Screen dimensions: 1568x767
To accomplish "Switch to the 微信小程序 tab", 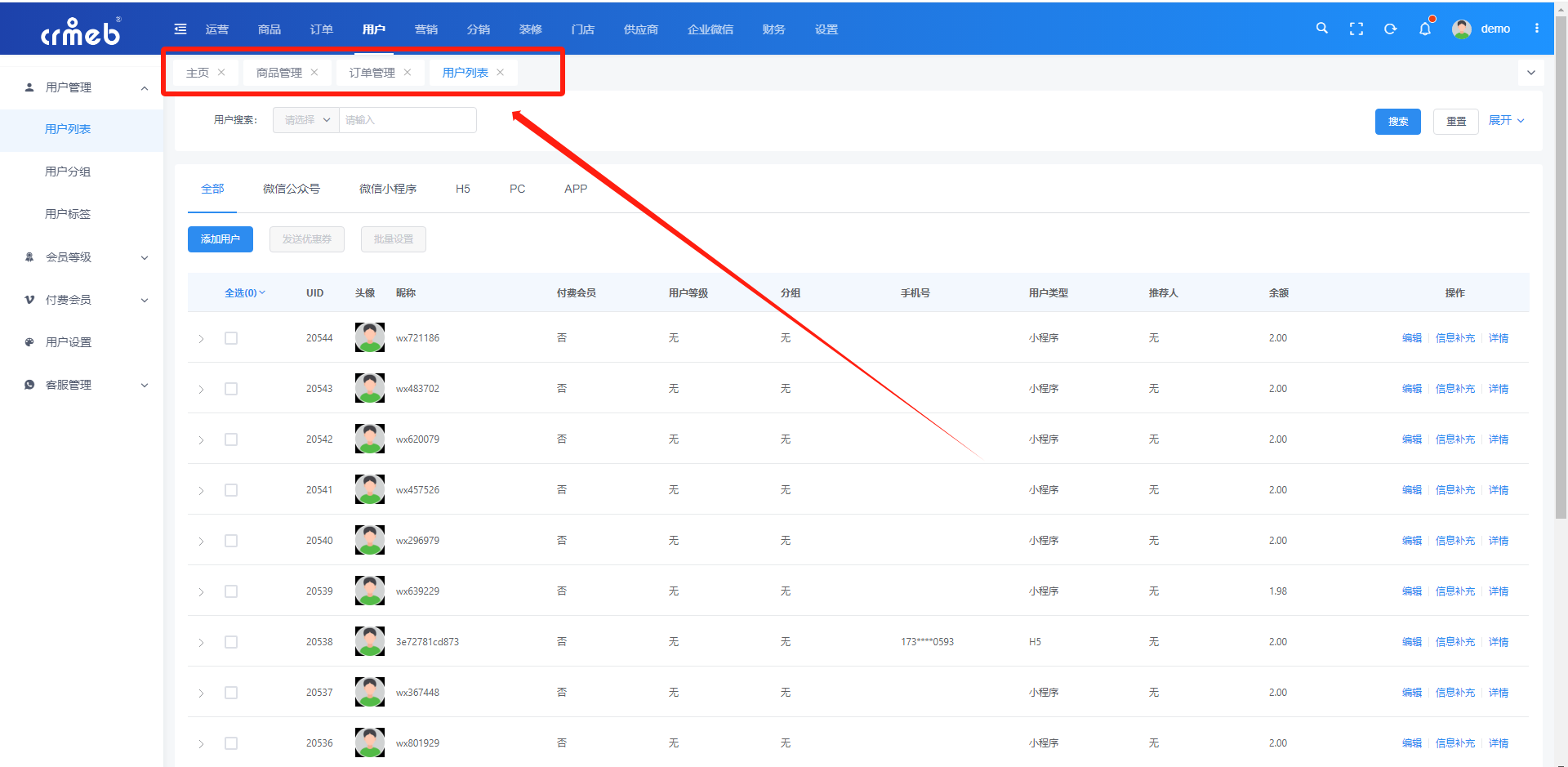I will click(388, 189).
